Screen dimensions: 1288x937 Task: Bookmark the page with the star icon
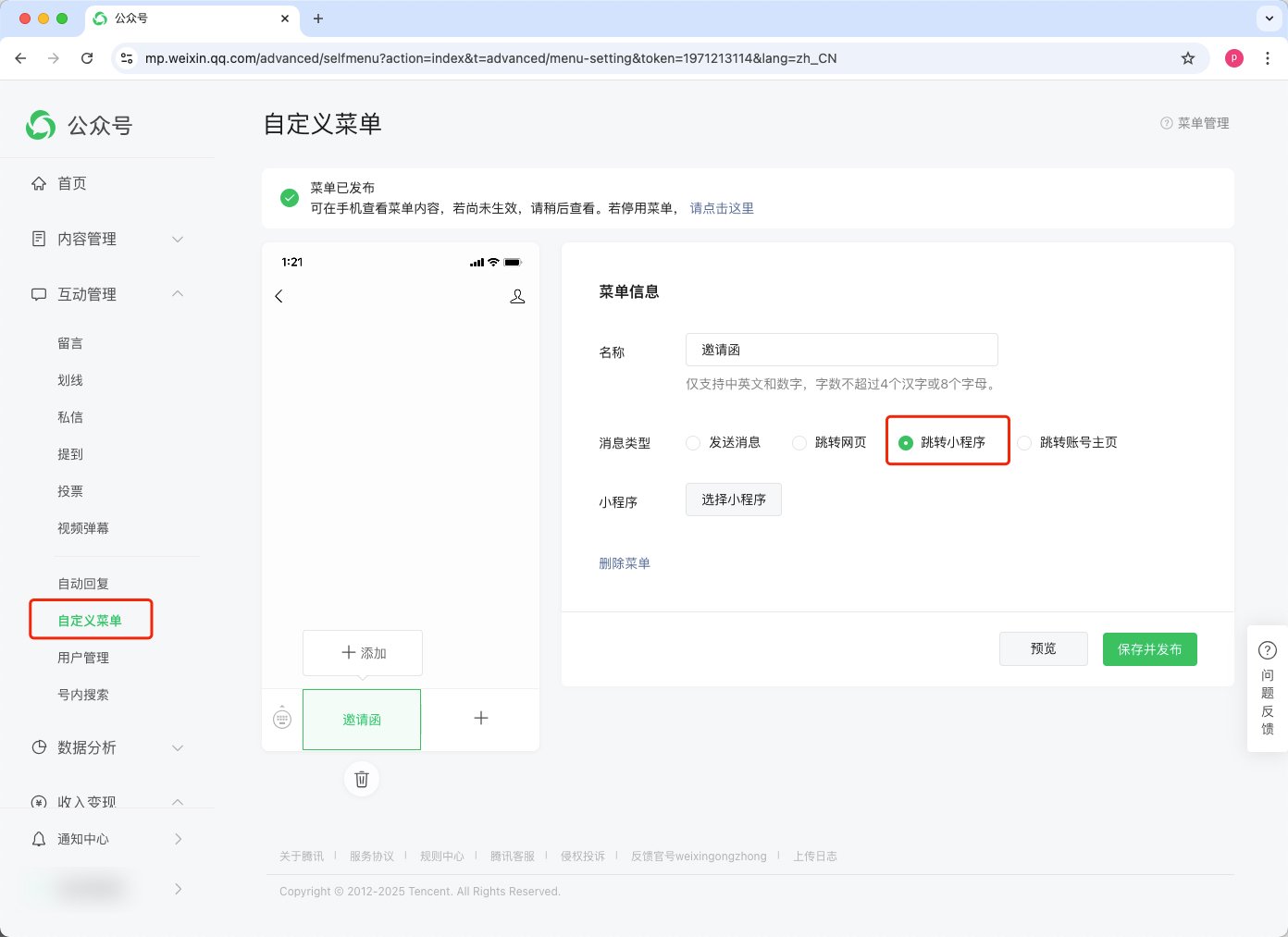tap(1188, 58)
